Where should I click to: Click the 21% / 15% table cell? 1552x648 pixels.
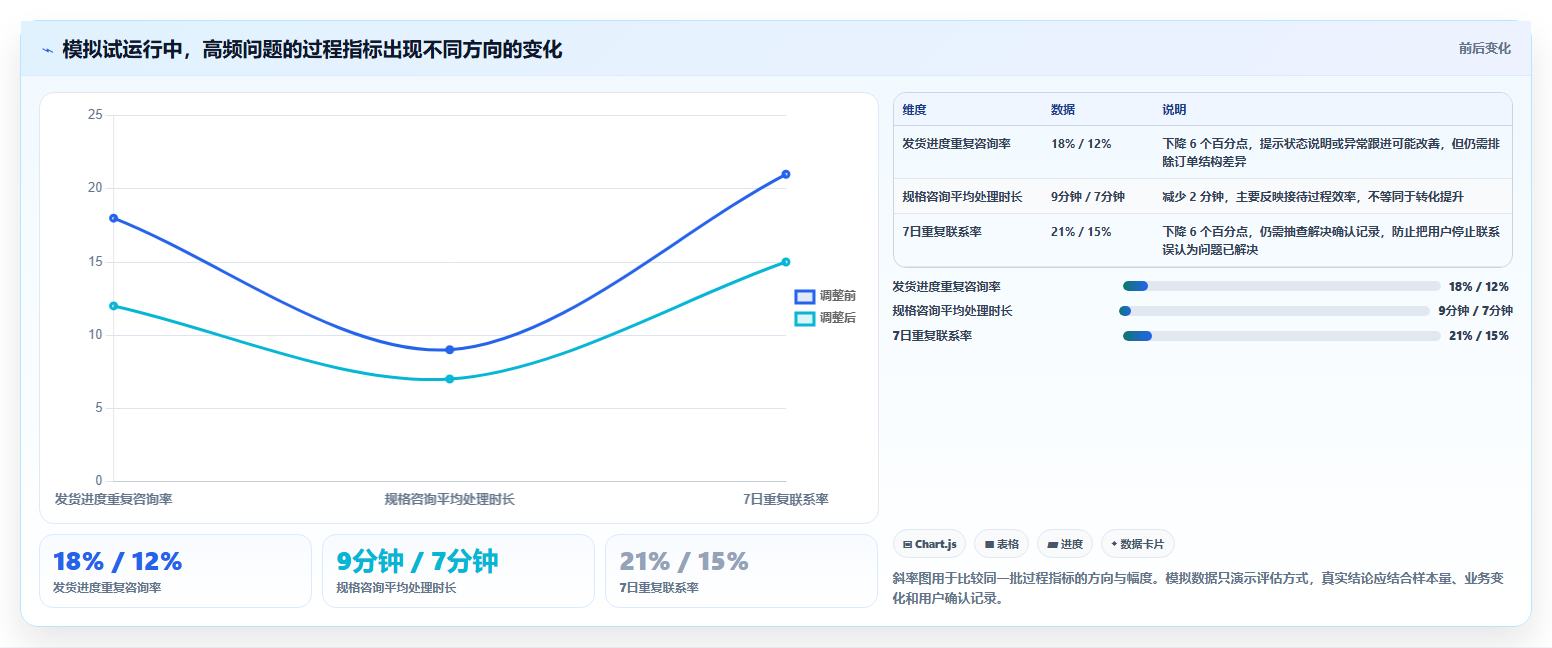pyautogui.click(x=1081, y=232)
